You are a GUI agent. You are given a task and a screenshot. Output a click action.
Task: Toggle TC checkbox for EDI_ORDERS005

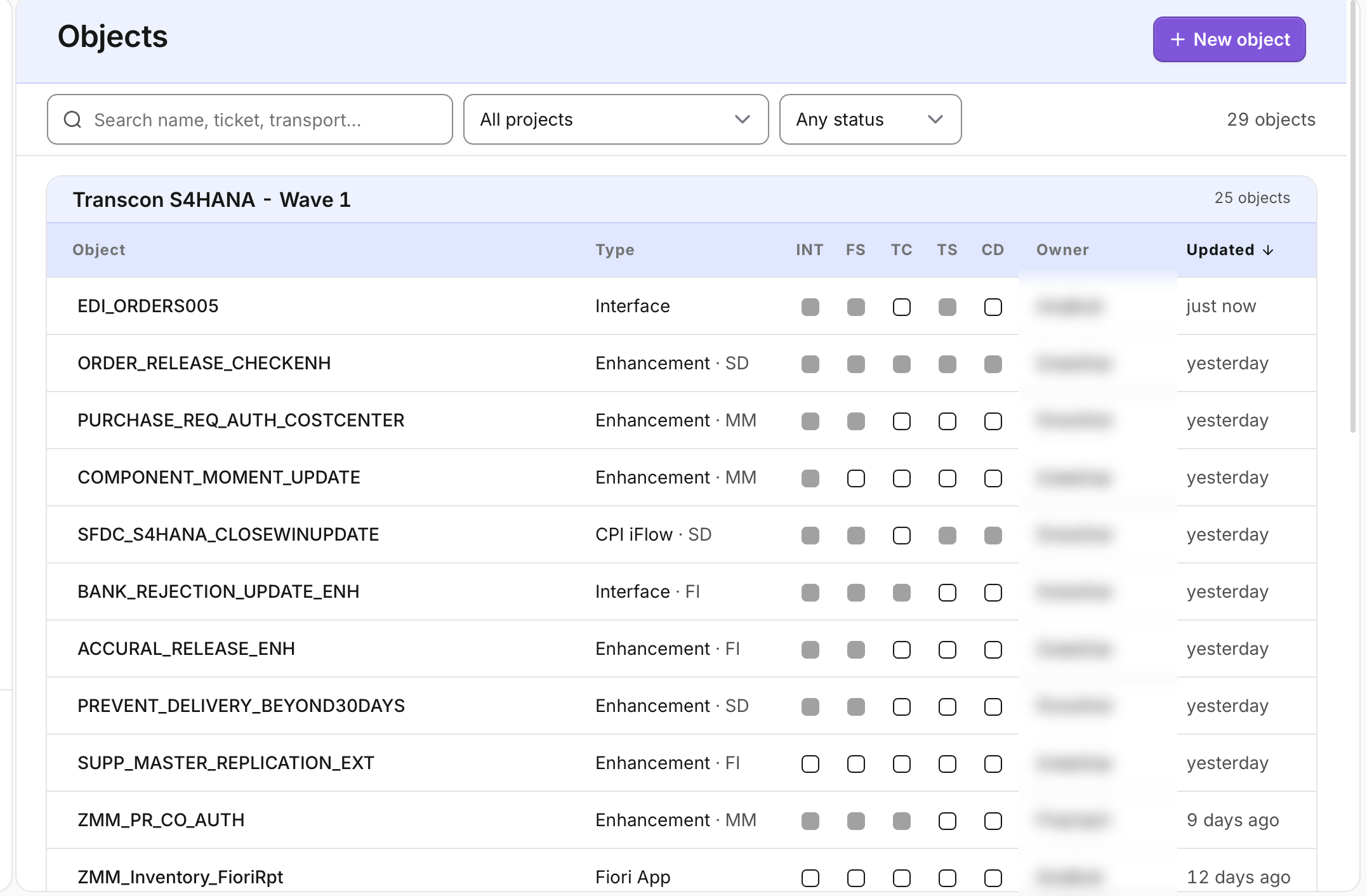point(901,306)
